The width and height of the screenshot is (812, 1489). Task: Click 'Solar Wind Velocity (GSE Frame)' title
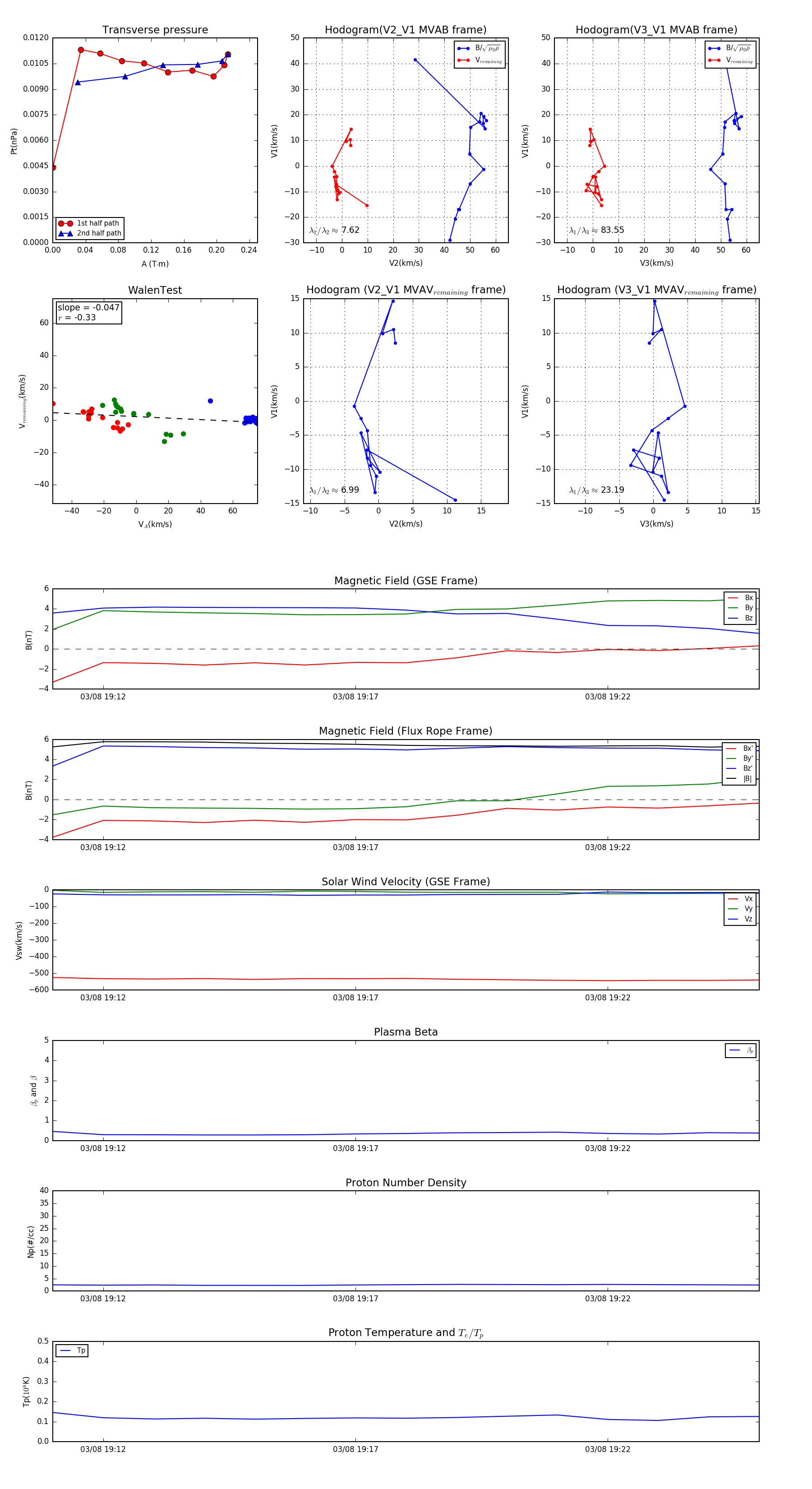(x=406, y=882)
